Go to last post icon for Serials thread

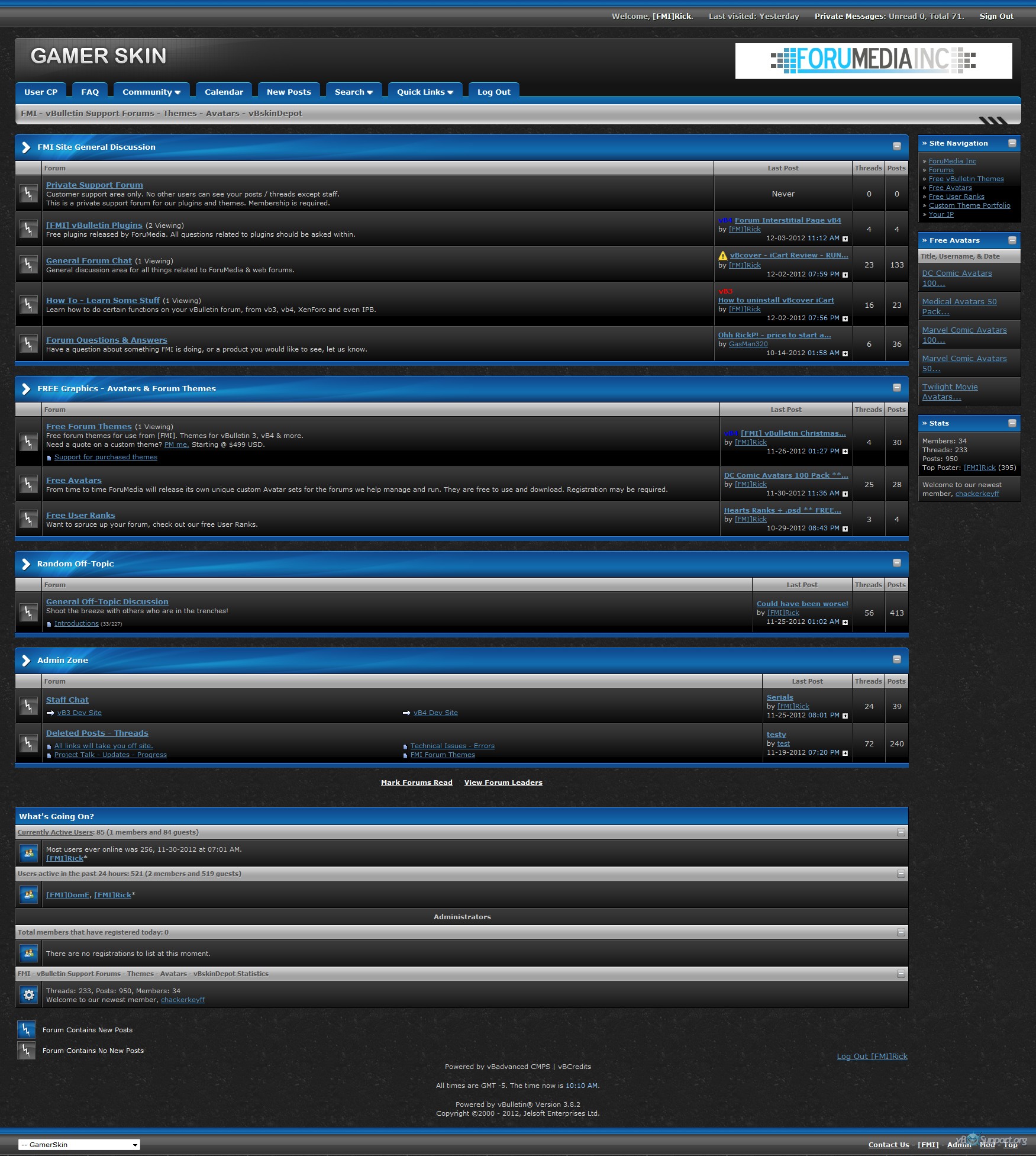(x=845, y=716)
